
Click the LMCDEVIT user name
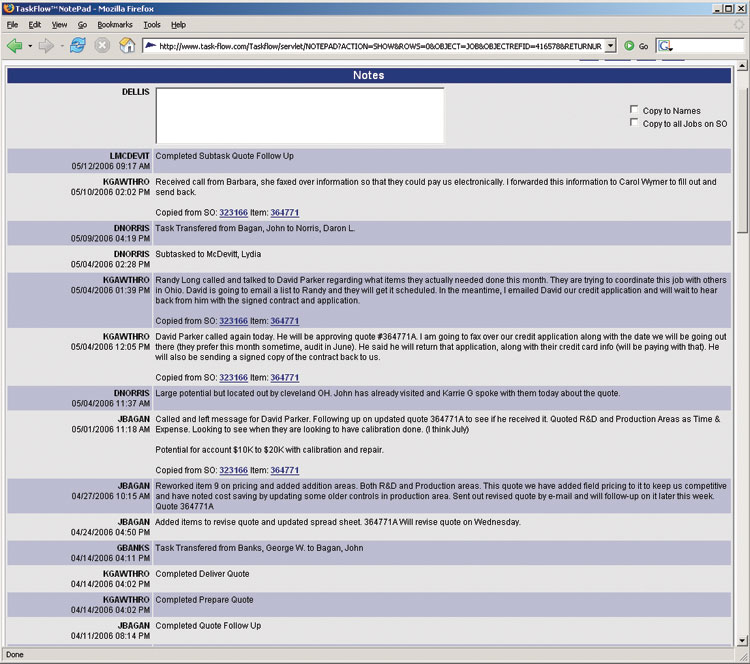129,156
